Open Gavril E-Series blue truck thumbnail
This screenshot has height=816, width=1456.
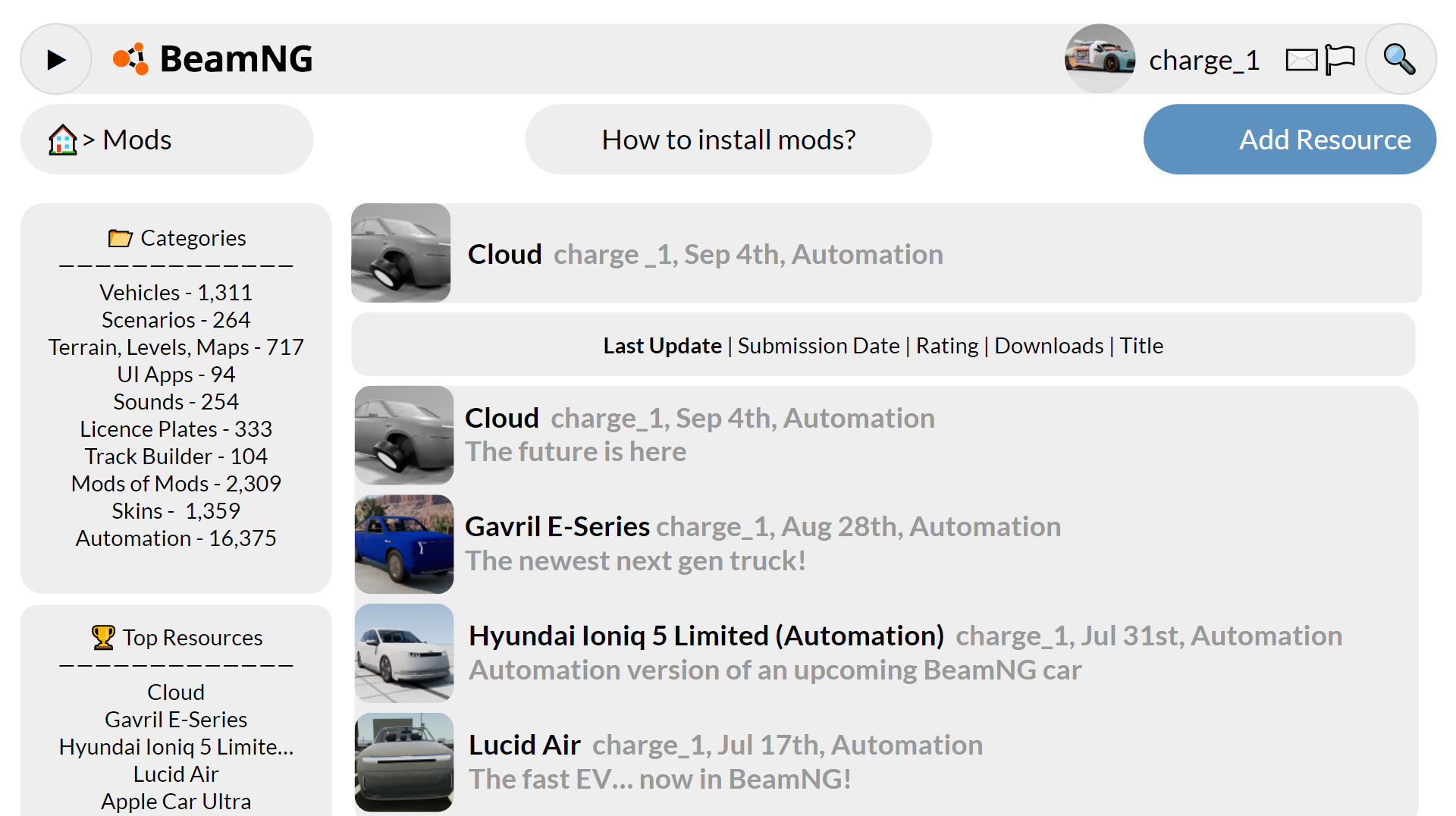(x=404, y=544)
